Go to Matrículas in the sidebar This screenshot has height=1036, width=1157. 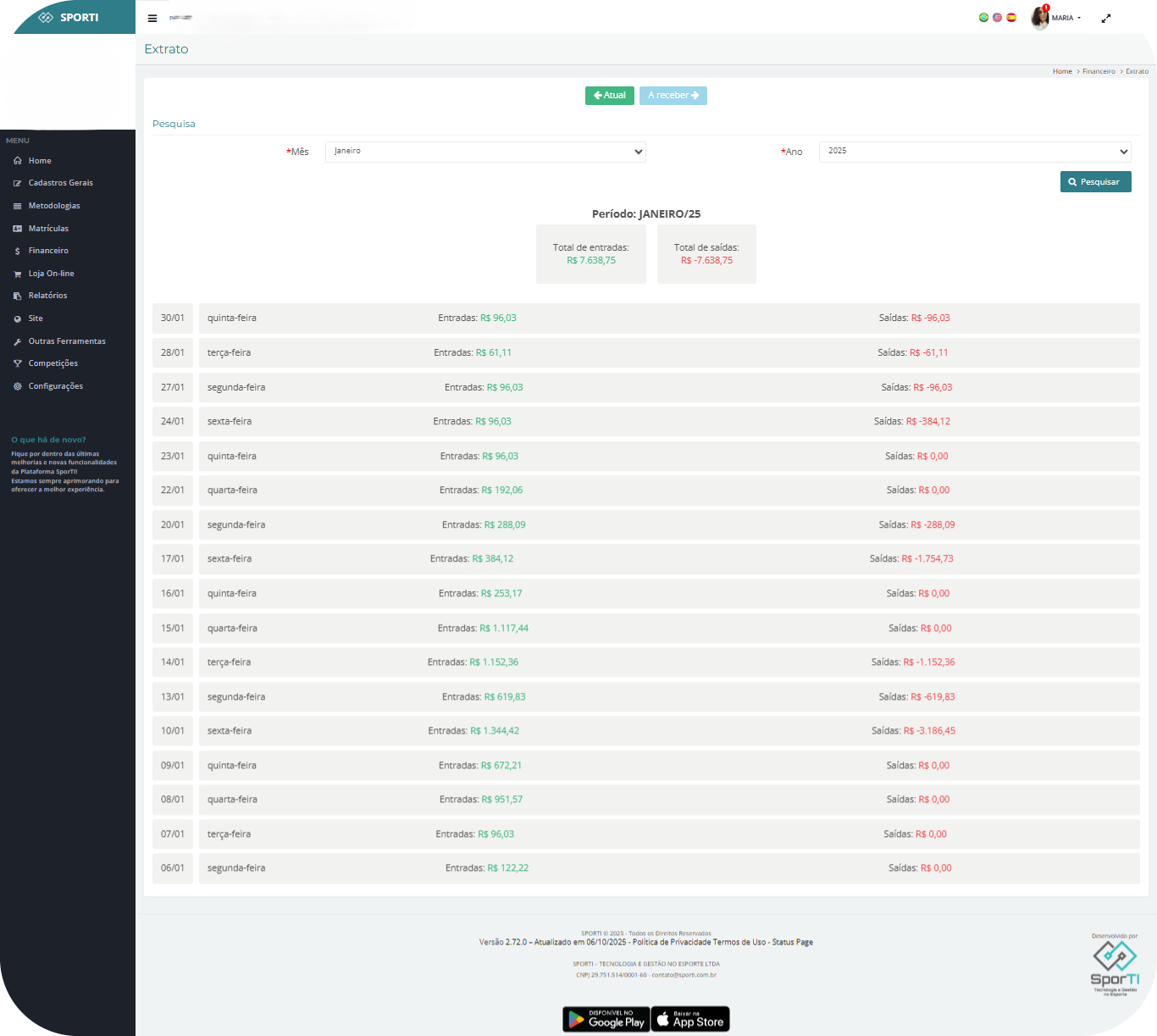pos(48,229)
